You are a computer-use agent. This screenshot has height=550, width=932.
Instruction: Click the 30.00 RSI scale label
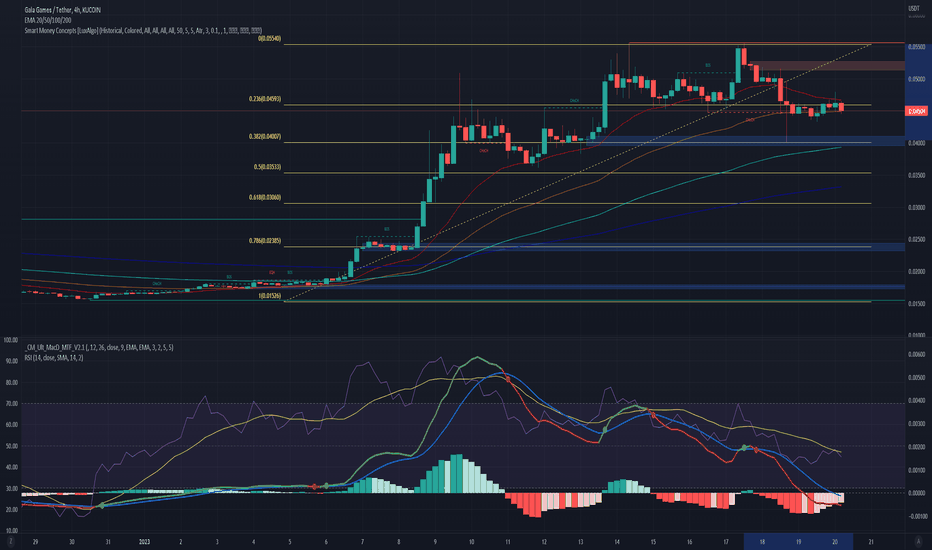click(11, 489)
